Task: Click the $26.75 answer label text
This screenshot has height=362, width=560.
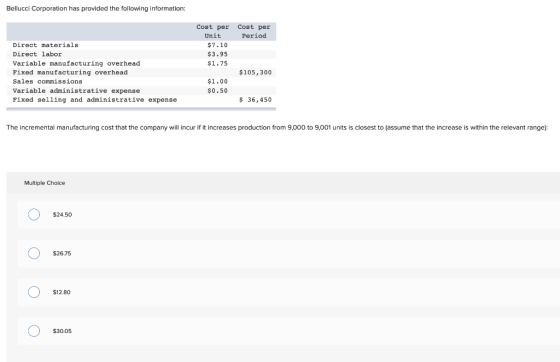Action: [x=62, y=253]
